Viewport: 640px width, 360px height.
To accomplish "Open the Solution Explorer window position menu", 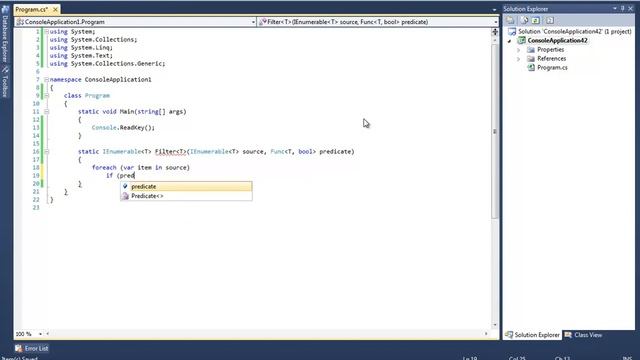I will click(x=615, y=9).
